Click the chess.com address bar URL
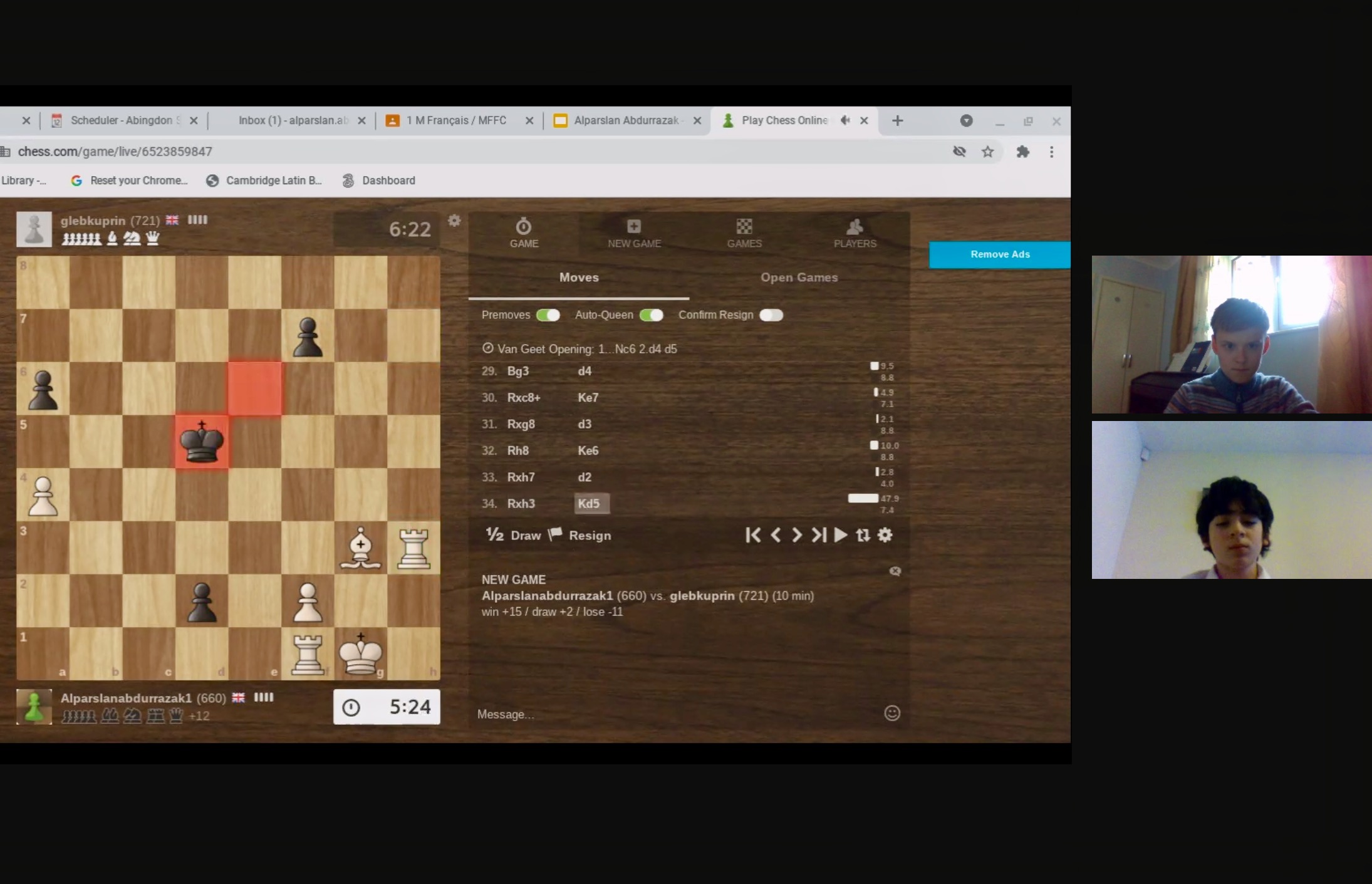 pos(115,152)
